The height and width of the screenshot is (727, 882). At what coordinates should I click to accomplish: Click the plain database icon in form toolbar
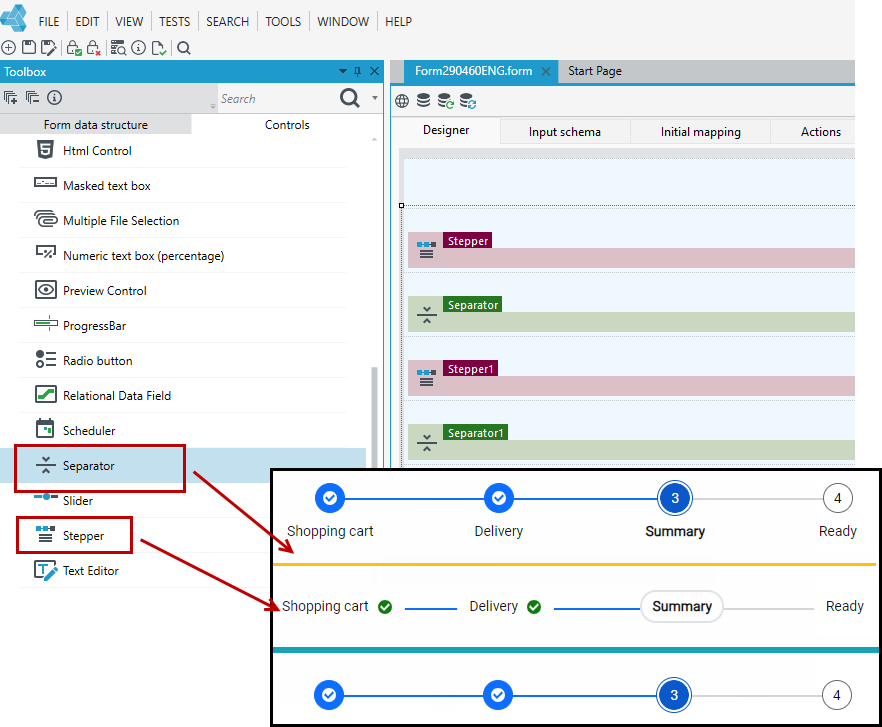tap(424, 101)
